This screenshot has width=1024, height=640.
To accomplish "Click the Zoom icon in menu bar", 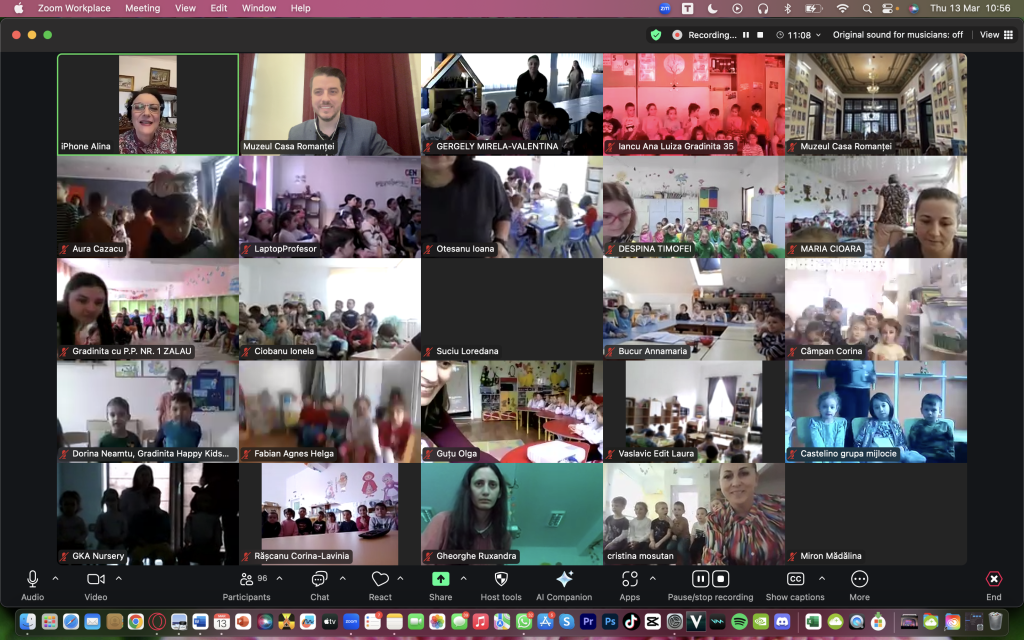I will tap(665, 8).
